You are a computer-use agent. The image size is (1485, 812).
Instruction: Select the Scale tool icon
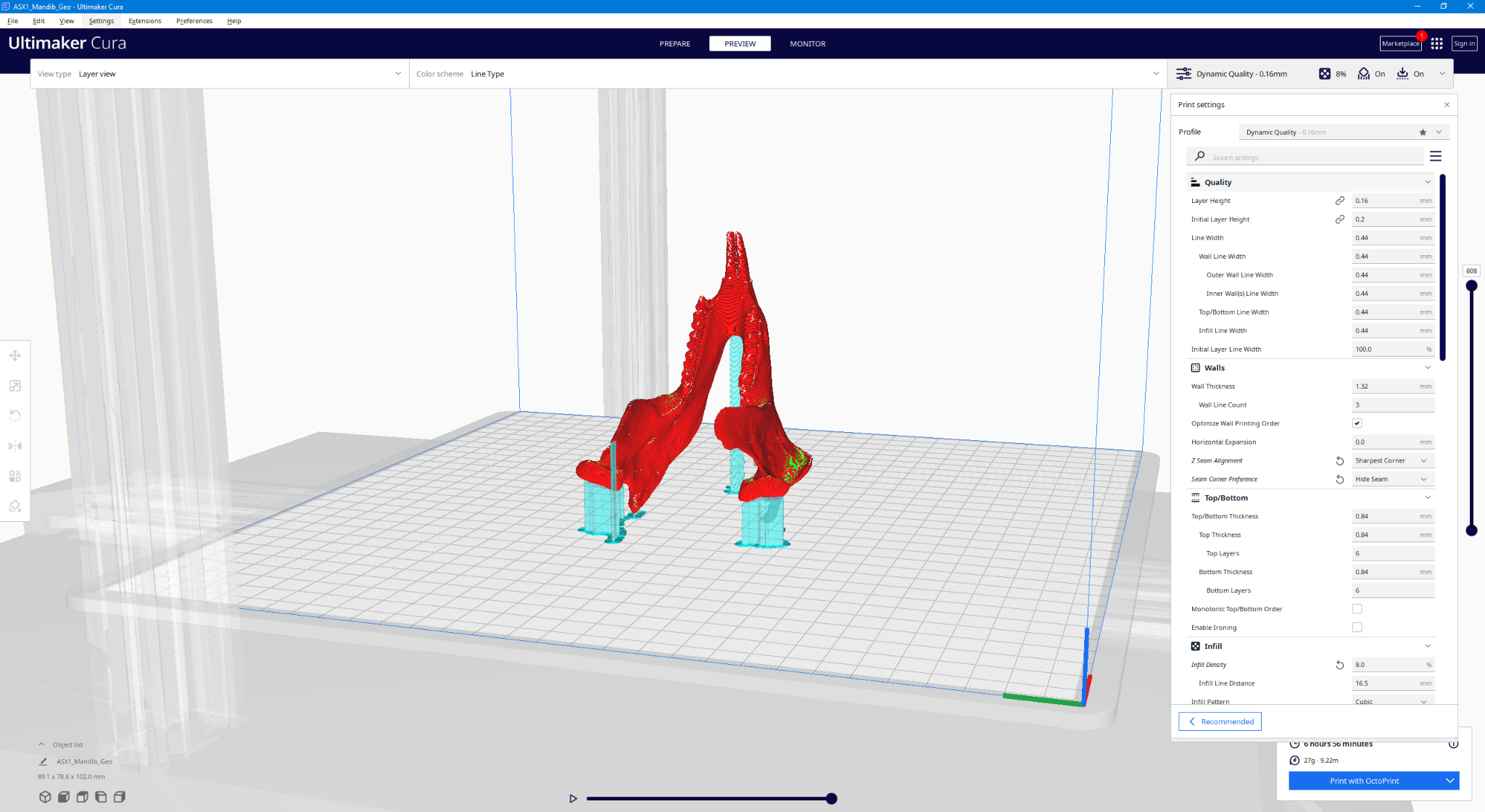(15, 386)
